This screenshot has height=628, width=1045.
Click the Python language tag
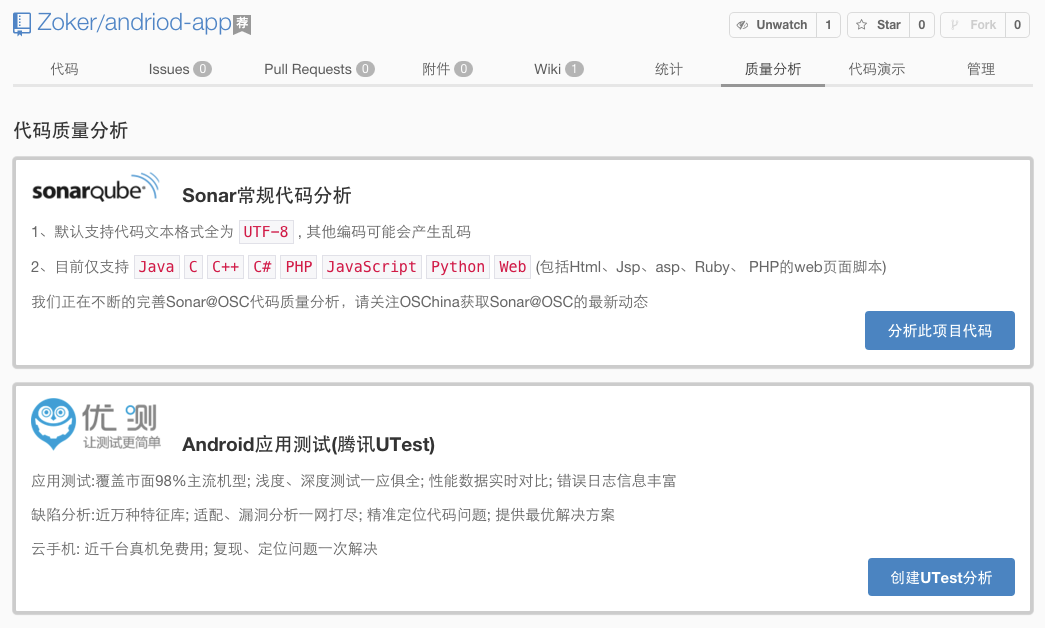coord(458,267)
